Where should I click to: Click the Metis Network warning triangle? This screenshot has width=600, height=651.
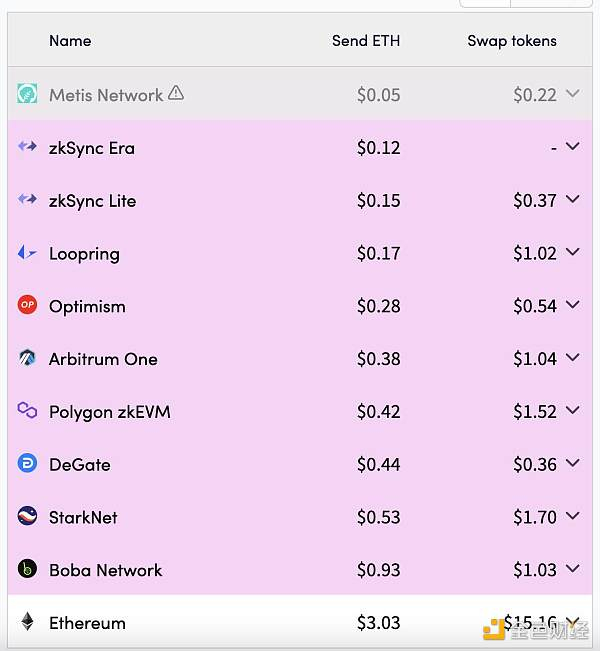click(176, 93)
